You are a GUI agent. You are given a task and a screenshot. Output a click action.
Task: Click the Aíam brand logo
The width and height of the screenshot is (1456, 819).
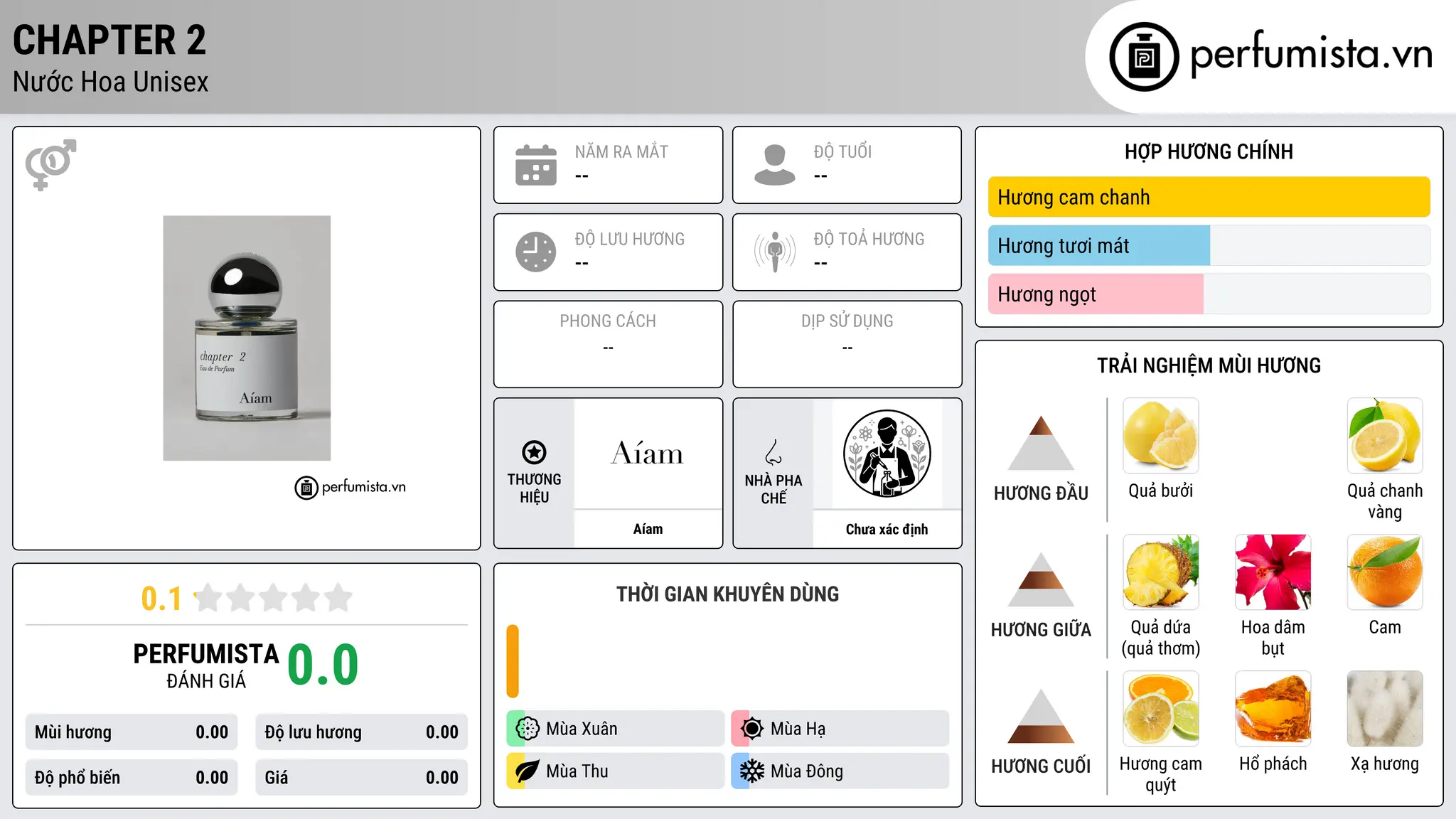[648, 453]
